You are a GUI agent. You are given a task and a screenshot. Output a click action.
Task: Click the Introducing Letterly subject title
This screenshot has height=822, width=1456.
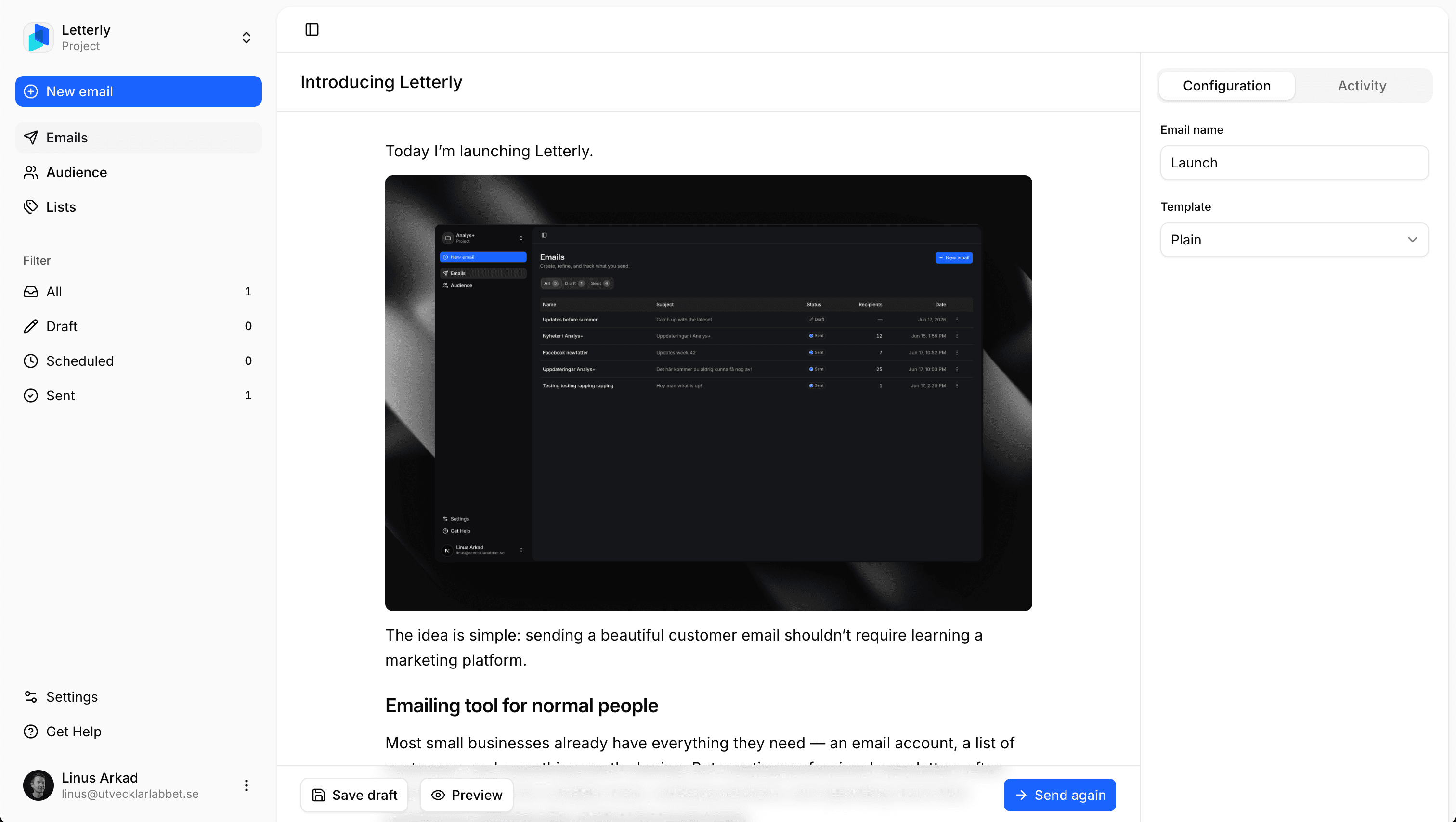tap(381, 82)
